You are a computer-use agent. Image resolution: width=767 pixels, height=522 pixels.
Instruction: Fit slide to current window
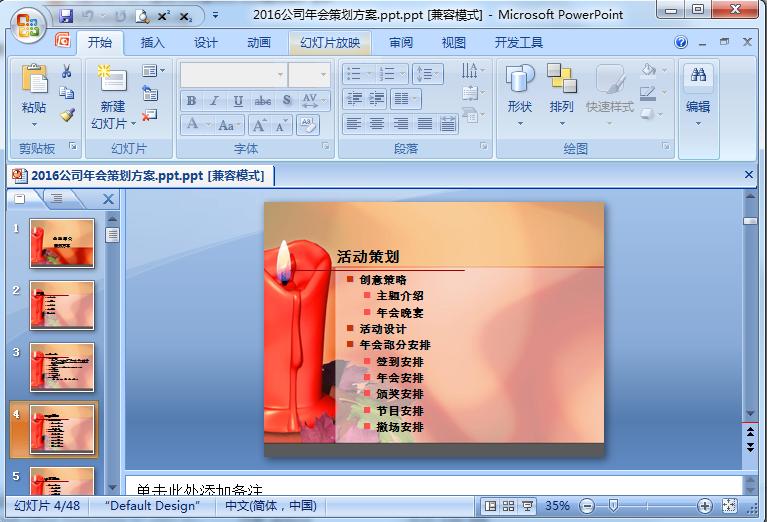(x=729, y=506)
